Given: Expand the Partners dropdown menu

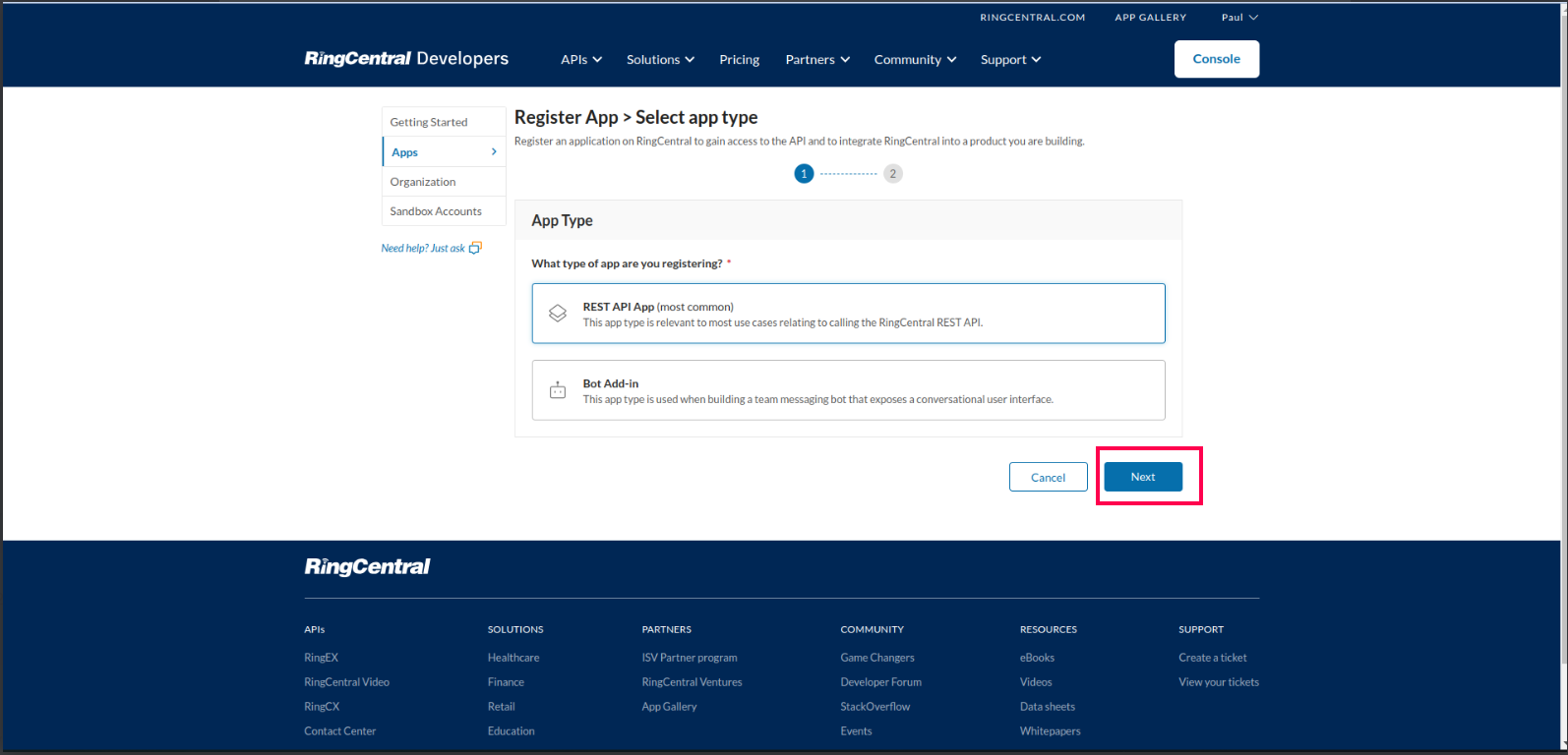Looking at the screenshot, I should pyautogui.click(x=817, y=60).
